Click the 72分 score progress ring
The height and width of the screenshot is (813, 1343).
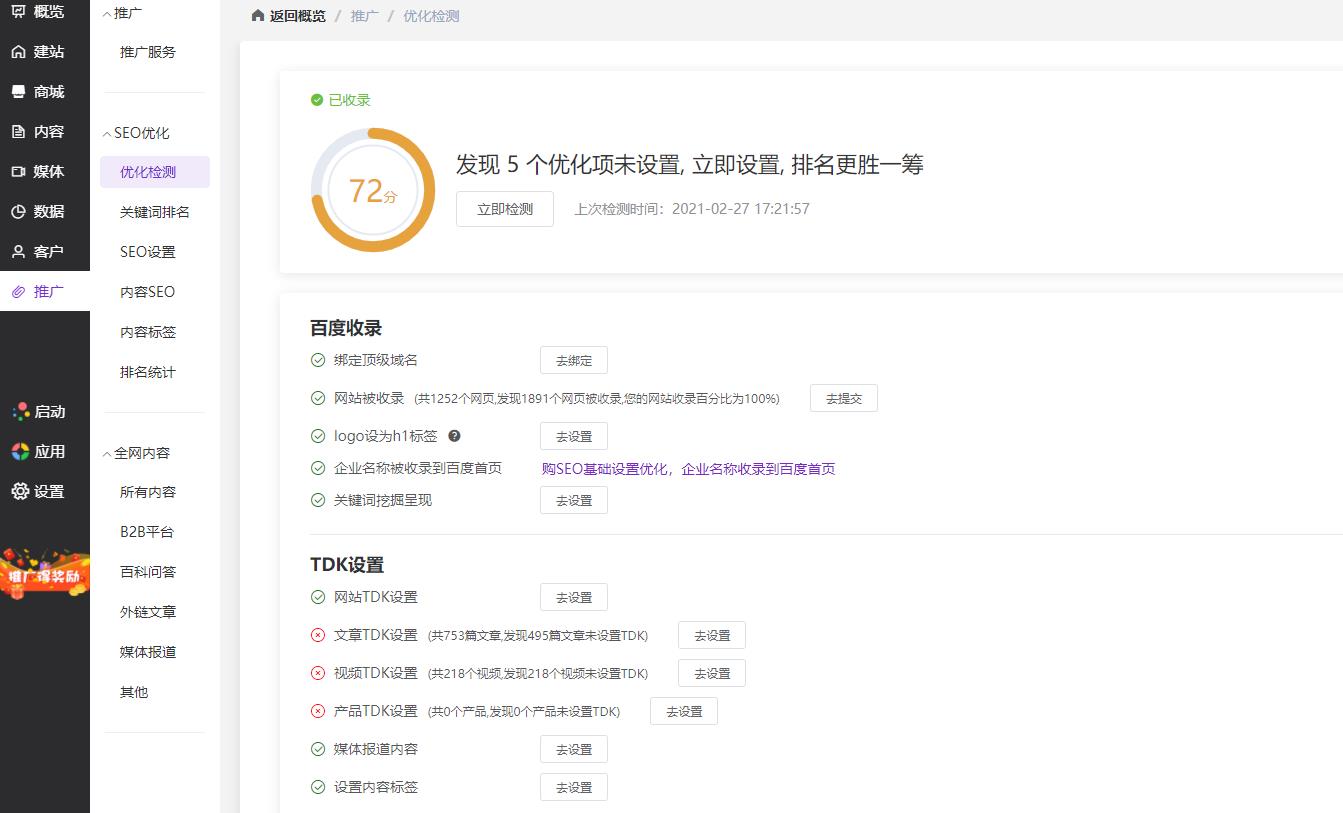tap(372, 189)
